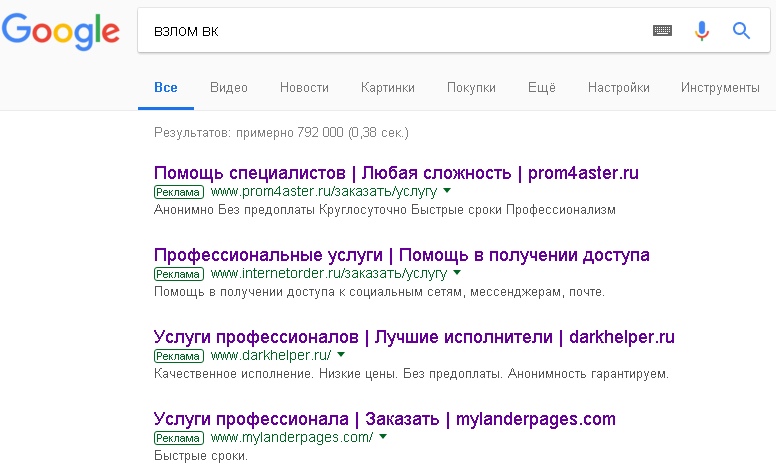
Task: Open the 'Помощь специалистов' result title
Action: click(396, 173)
